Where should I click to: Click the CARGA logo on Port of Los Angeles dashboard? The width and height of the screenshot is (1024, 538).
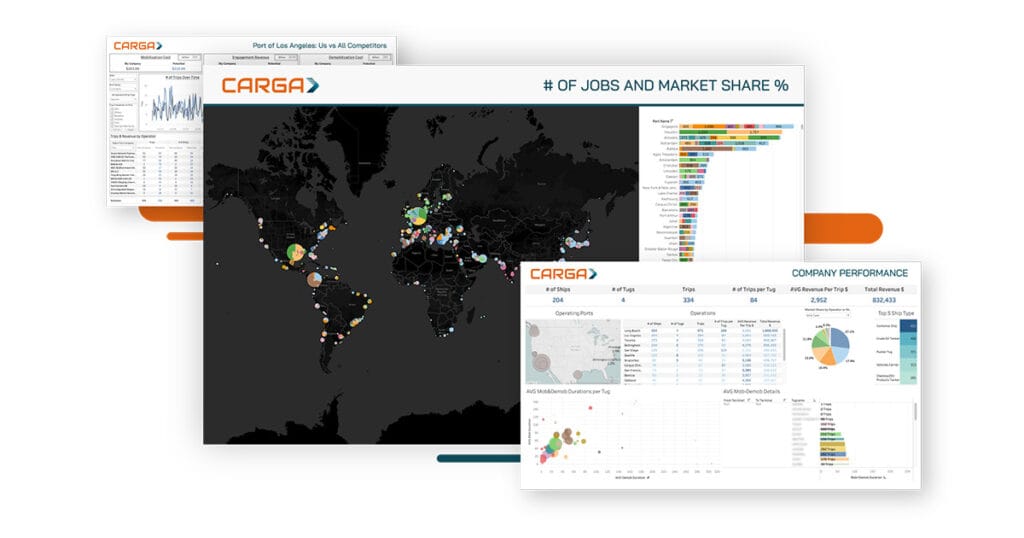[139, 45]
